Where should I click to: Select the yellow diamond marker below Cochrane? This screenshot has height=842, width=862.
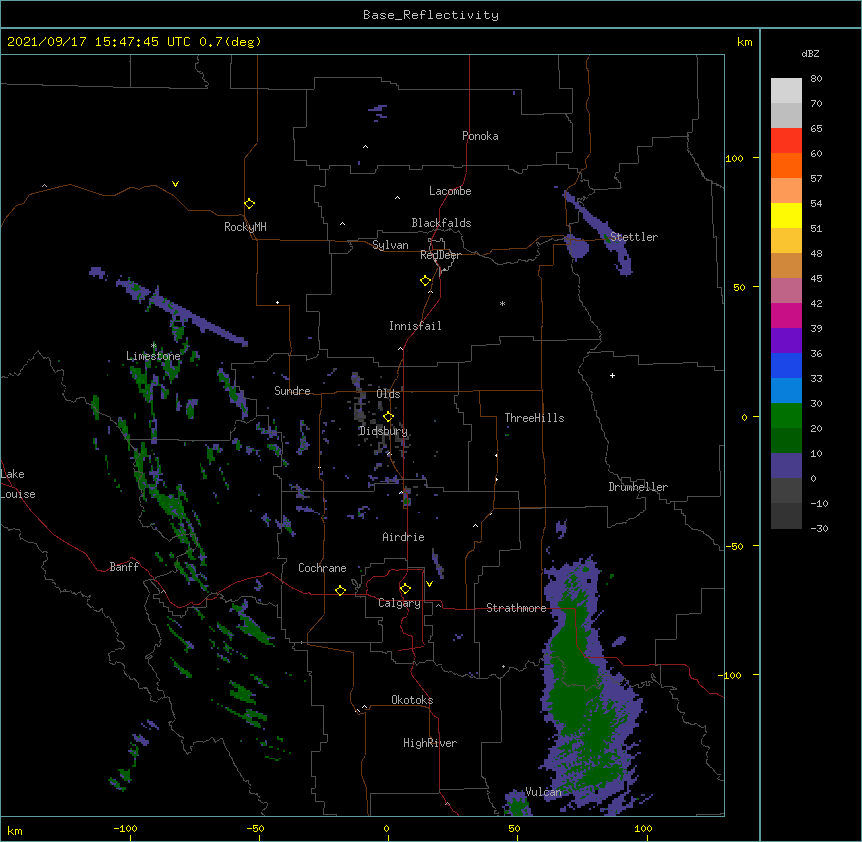pyautogui.click(x=340, y=590)
